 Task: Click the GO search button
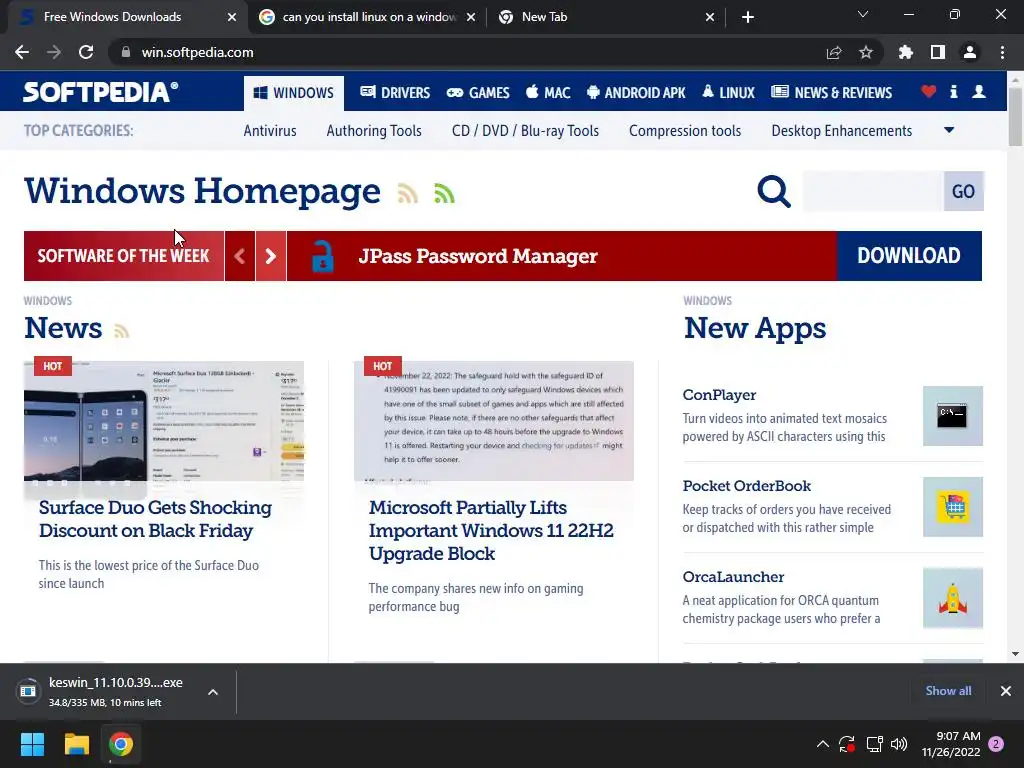point(963,191)
